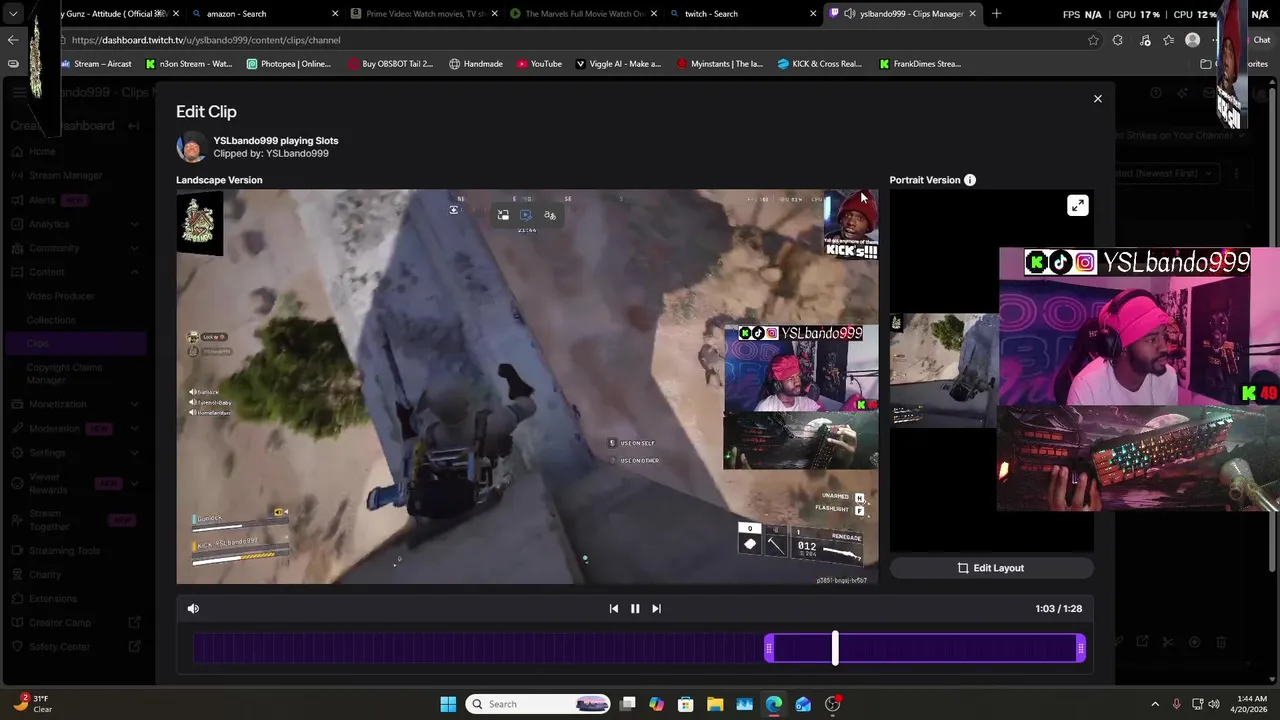The height and width of the screenshot is (720, 1280).
Task: Open the FrankDimes Stream bookmark
Action: (921, 64)
